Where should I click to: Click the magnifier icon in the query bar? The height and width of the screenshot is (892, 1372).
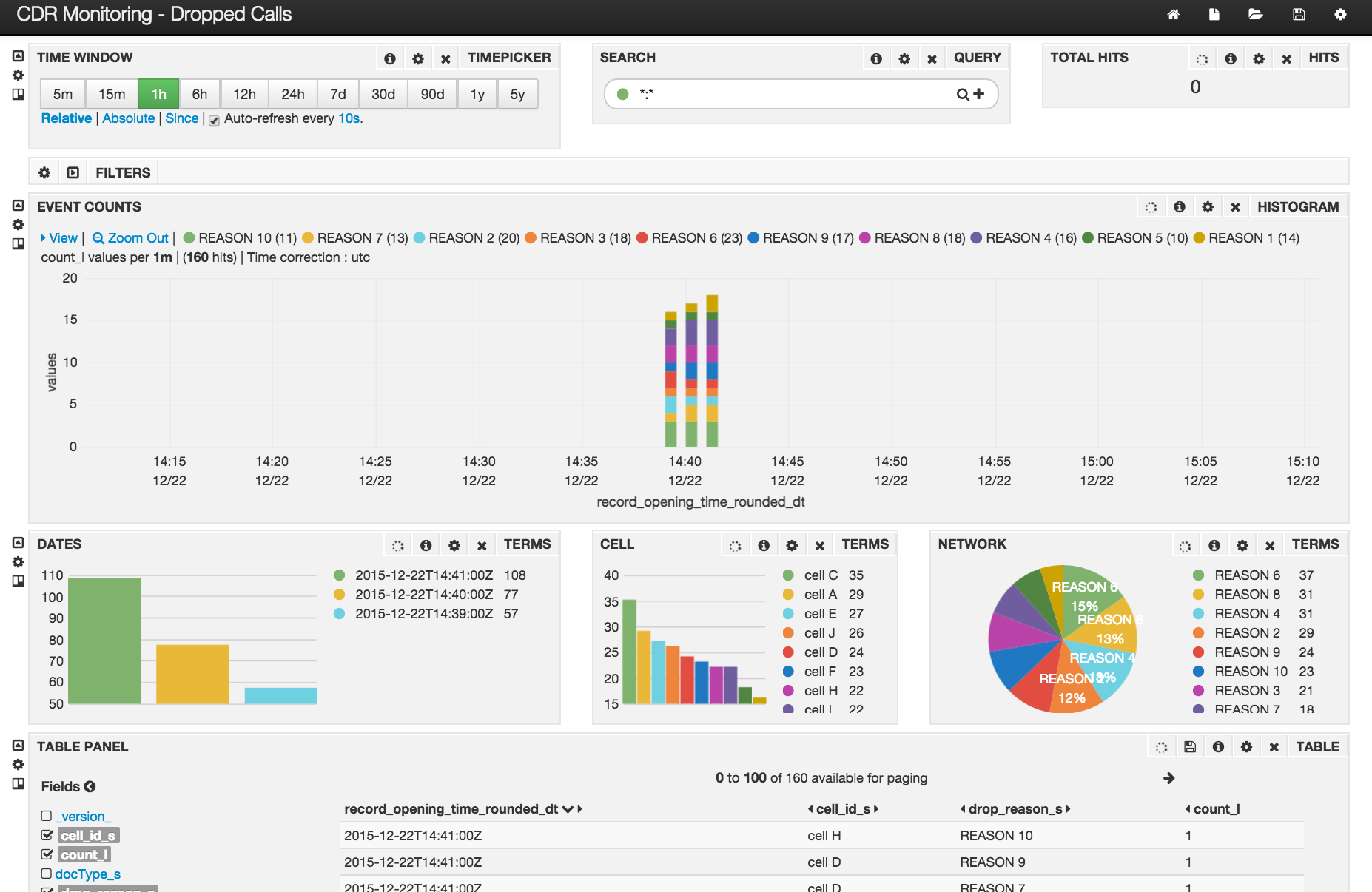tap(962, 94)
